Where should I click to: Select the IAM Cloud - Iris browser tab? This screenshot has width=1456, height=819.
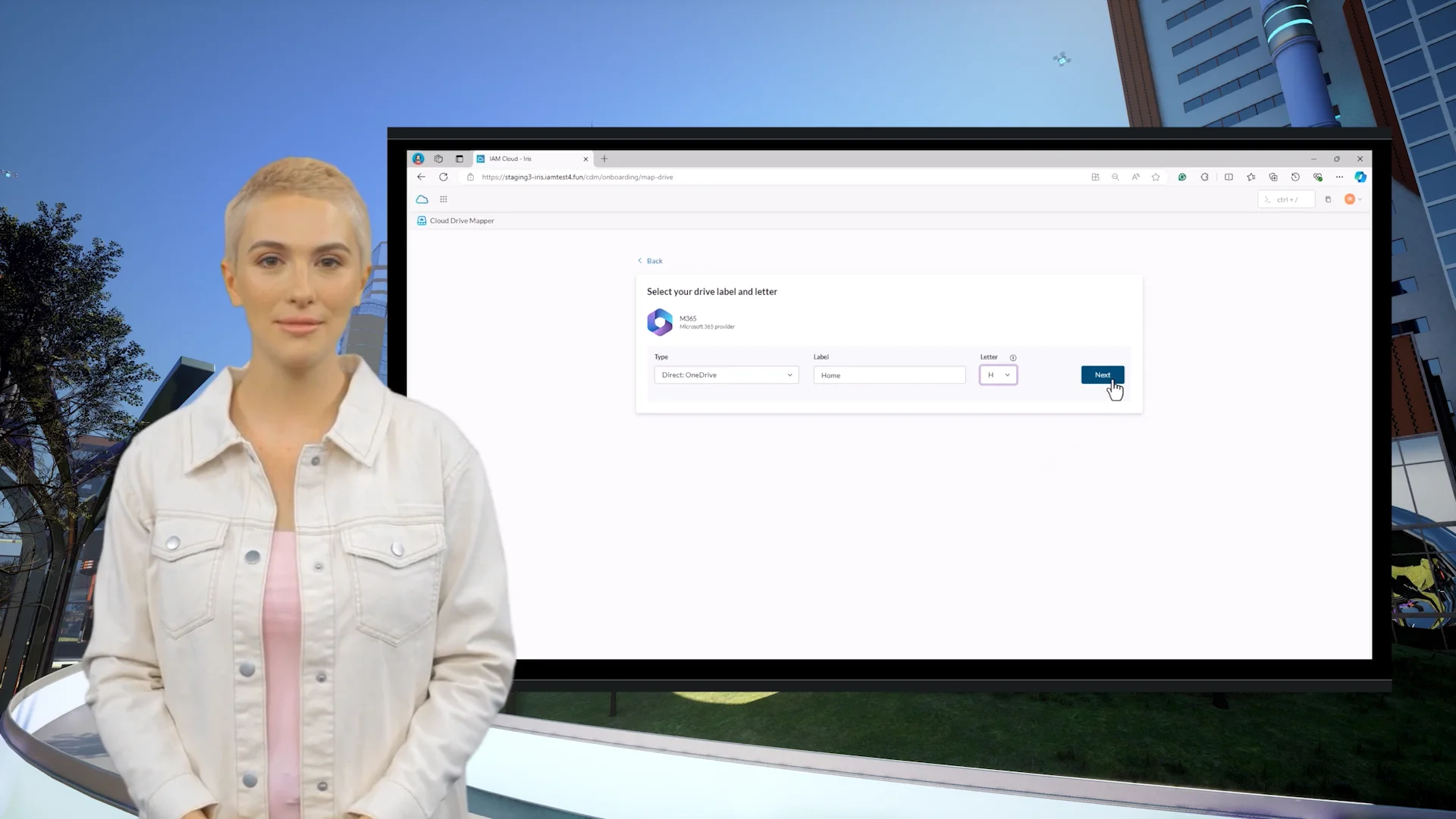coord(523,158)
